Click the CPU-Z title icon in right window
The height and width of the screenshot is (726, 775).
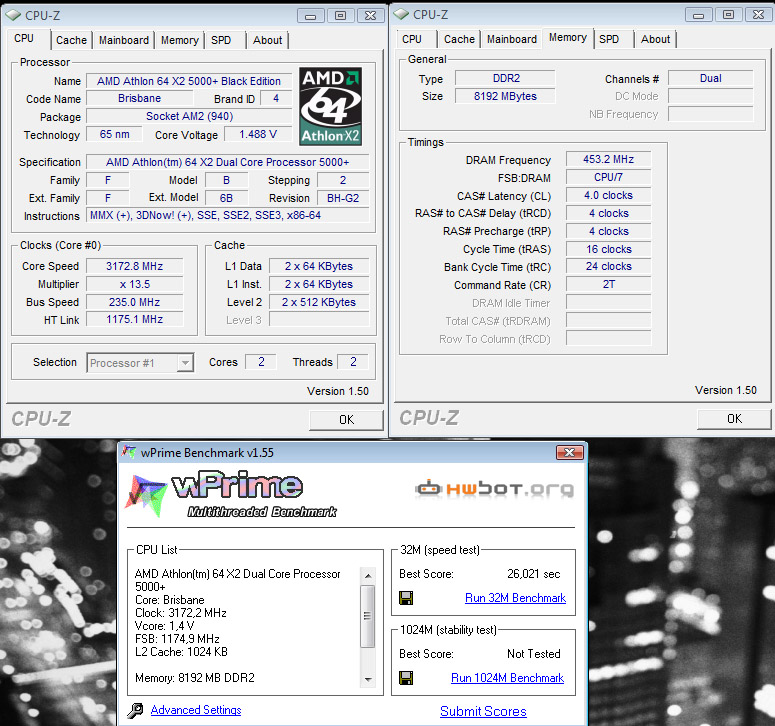pyautogui.click(x=401, y=14)
